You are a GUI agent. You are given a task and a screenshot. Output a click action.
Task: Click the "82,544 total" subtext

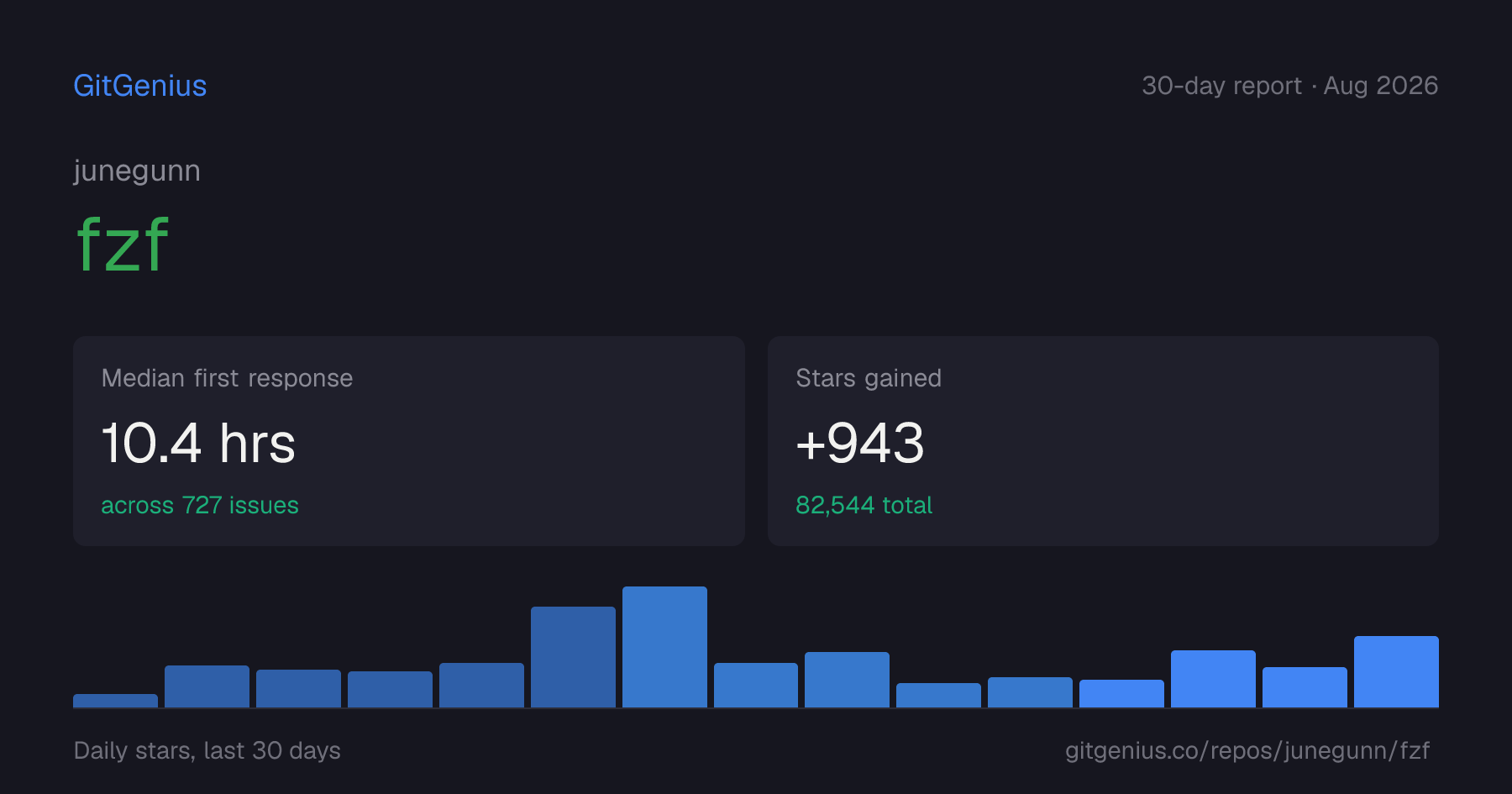coord(864,505)
